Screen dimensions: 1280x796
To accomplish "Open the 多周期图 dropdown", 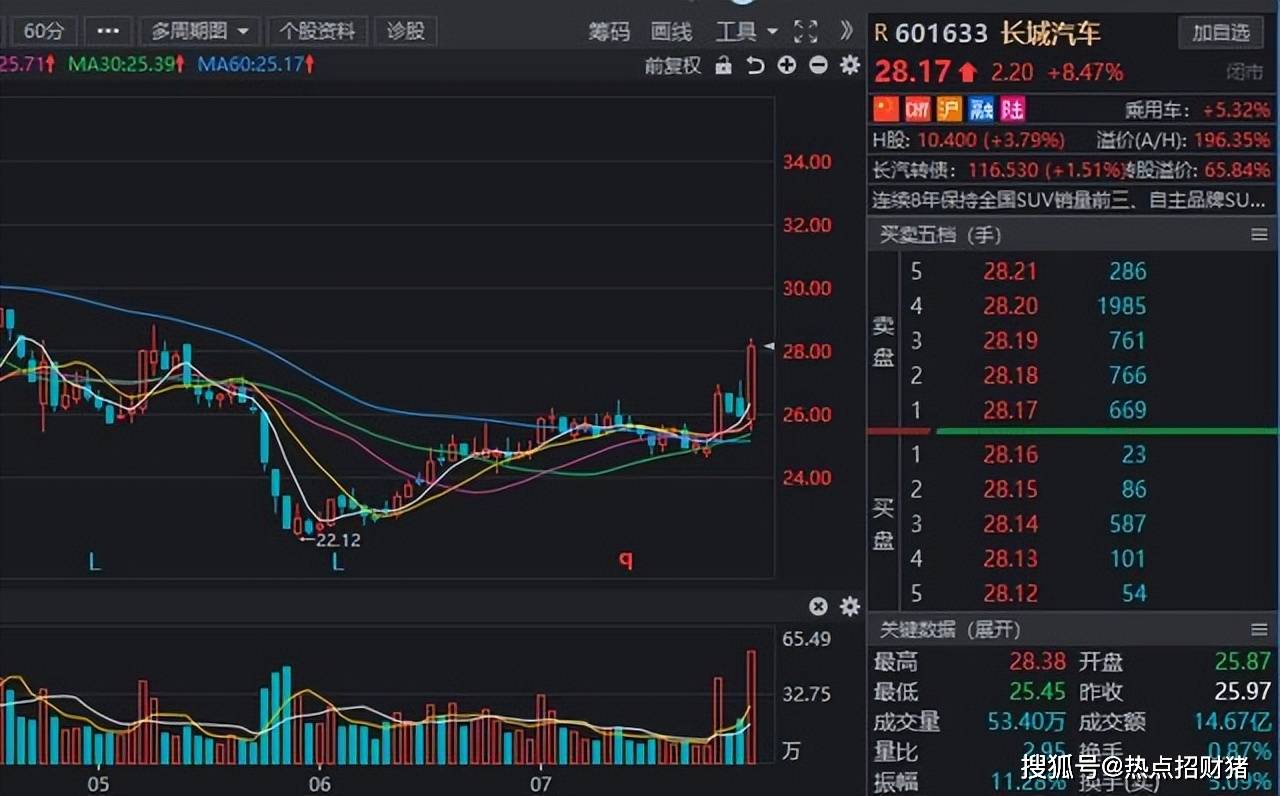I will (x=200, y=31).
